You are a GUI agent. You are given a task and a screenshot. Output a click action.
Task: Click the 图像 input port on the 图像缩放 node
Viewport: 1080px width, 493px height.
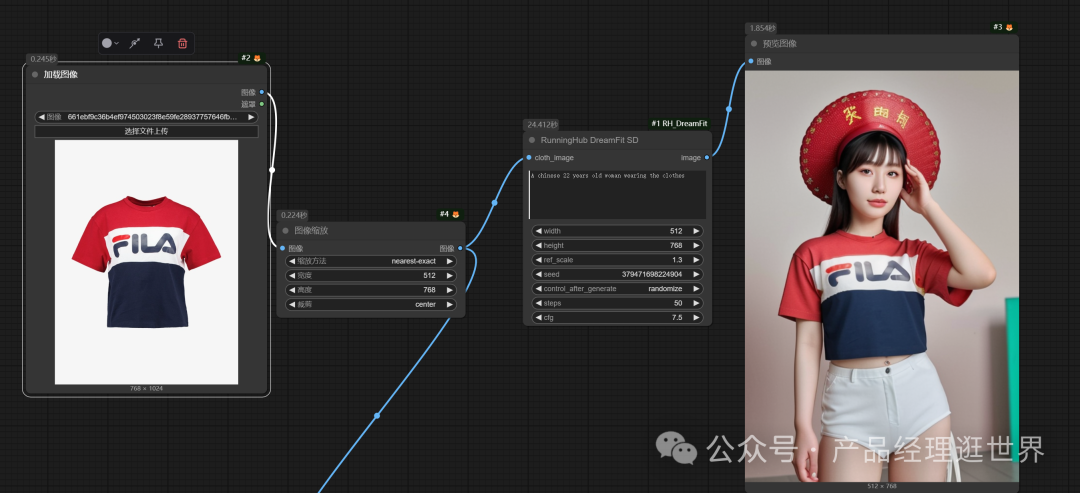point(282,248)
